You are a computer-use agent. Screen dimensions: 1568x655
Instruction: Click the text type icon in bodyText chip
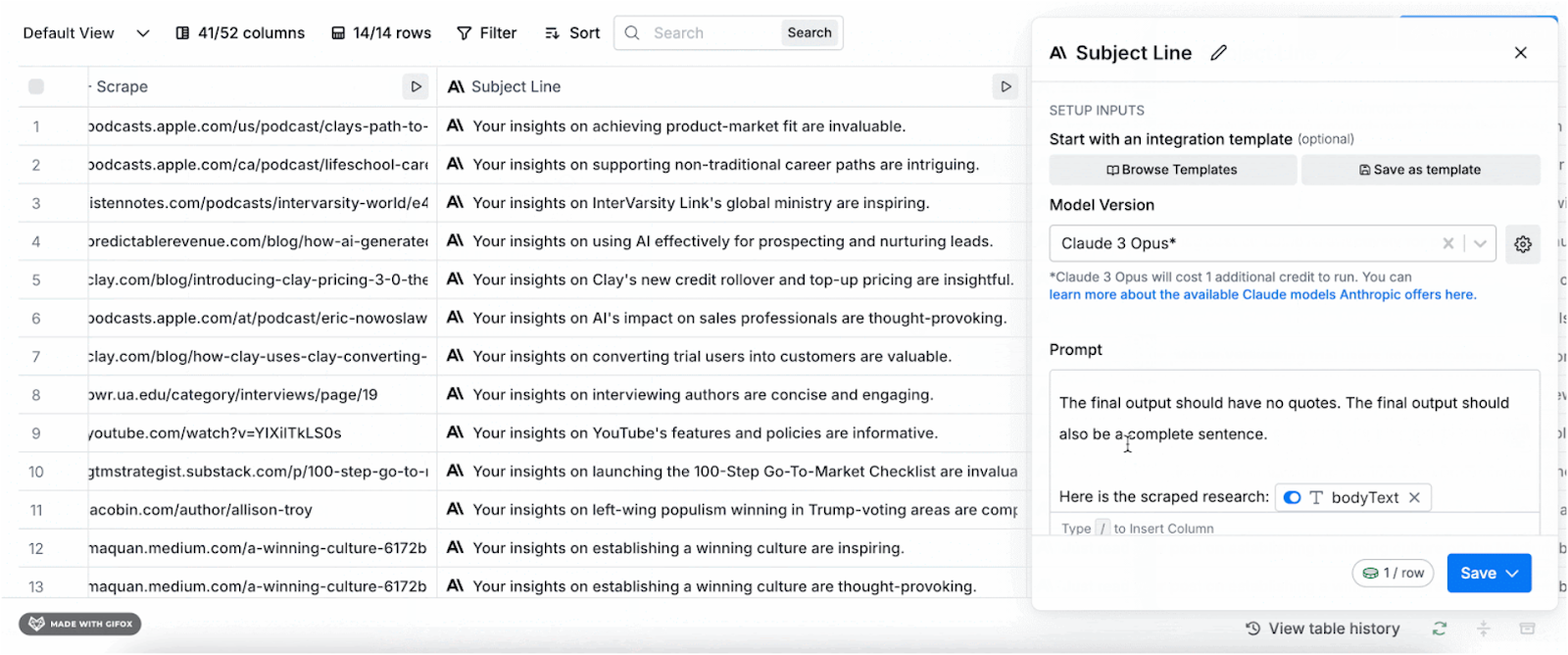pos(1316,497)
